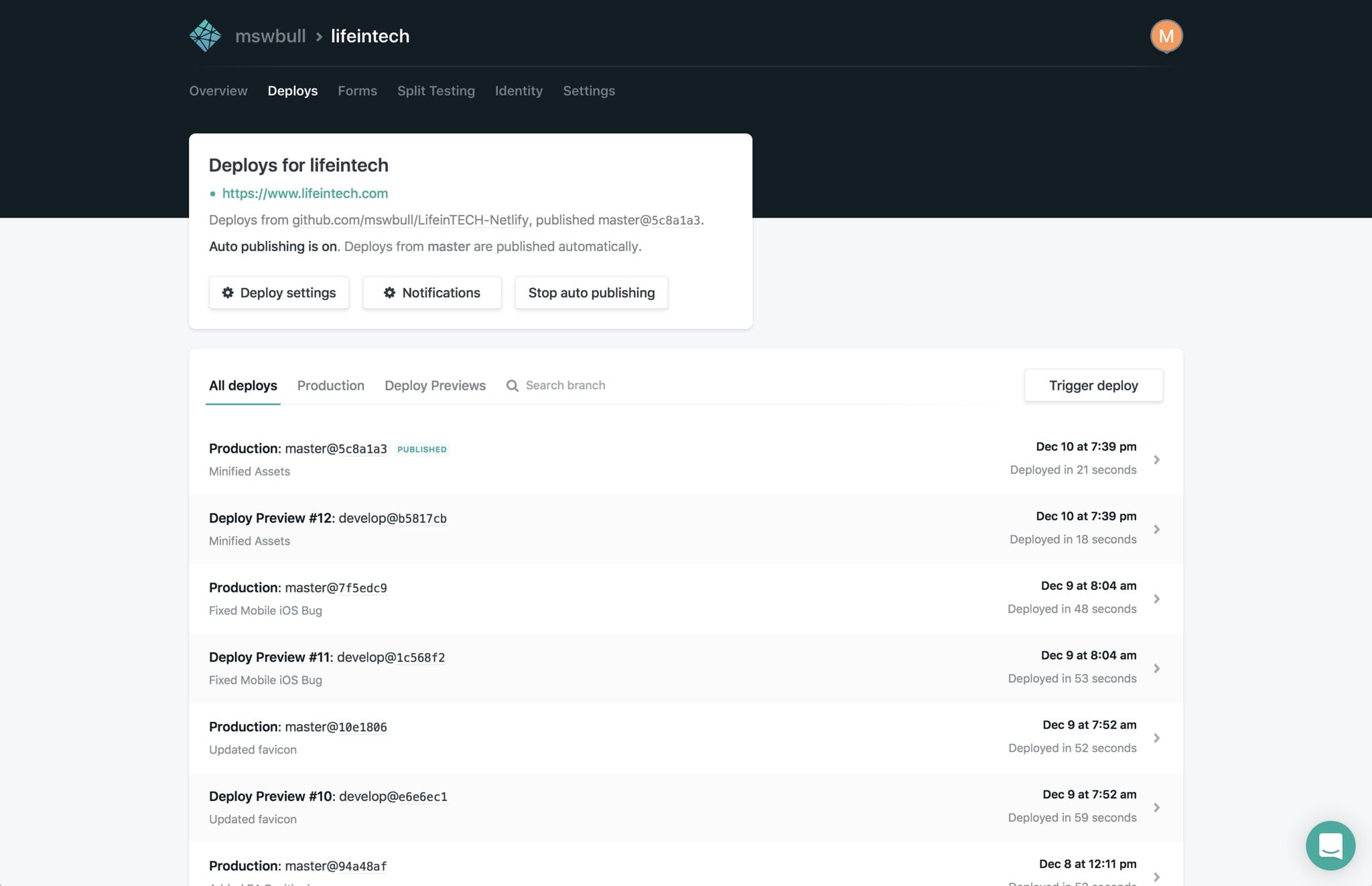The image size is (1372, 886).
Task: Click the Deploy settings button
Action: (x=279, y=293)
